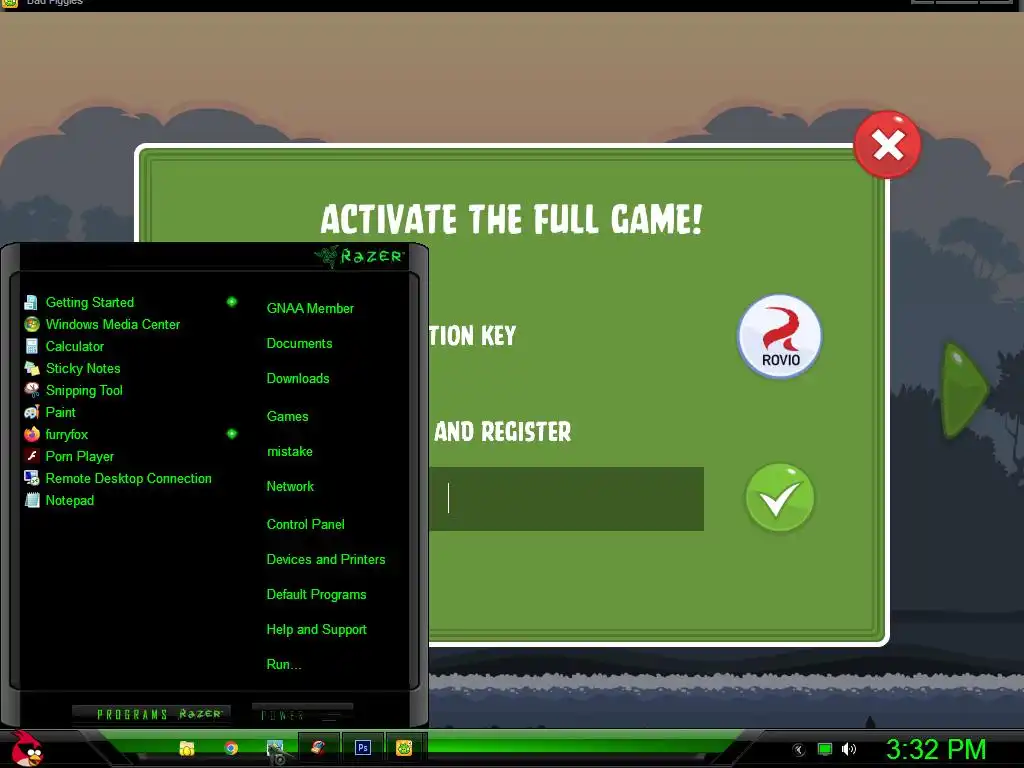
Task: Click the Windows Media Center icon
Action: coord(31,324)
